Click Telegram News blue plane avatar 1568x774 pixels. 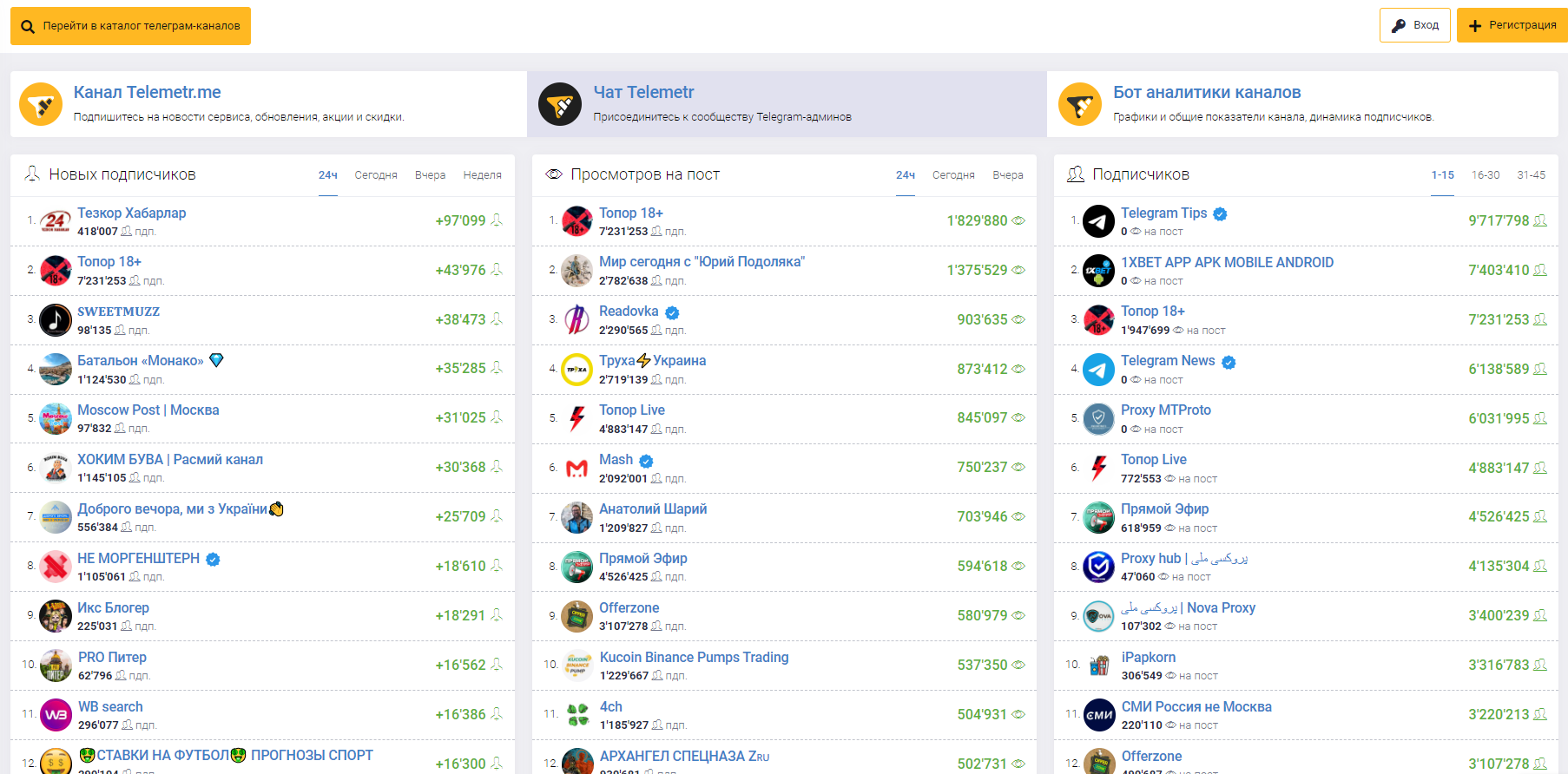point(1098,370)
